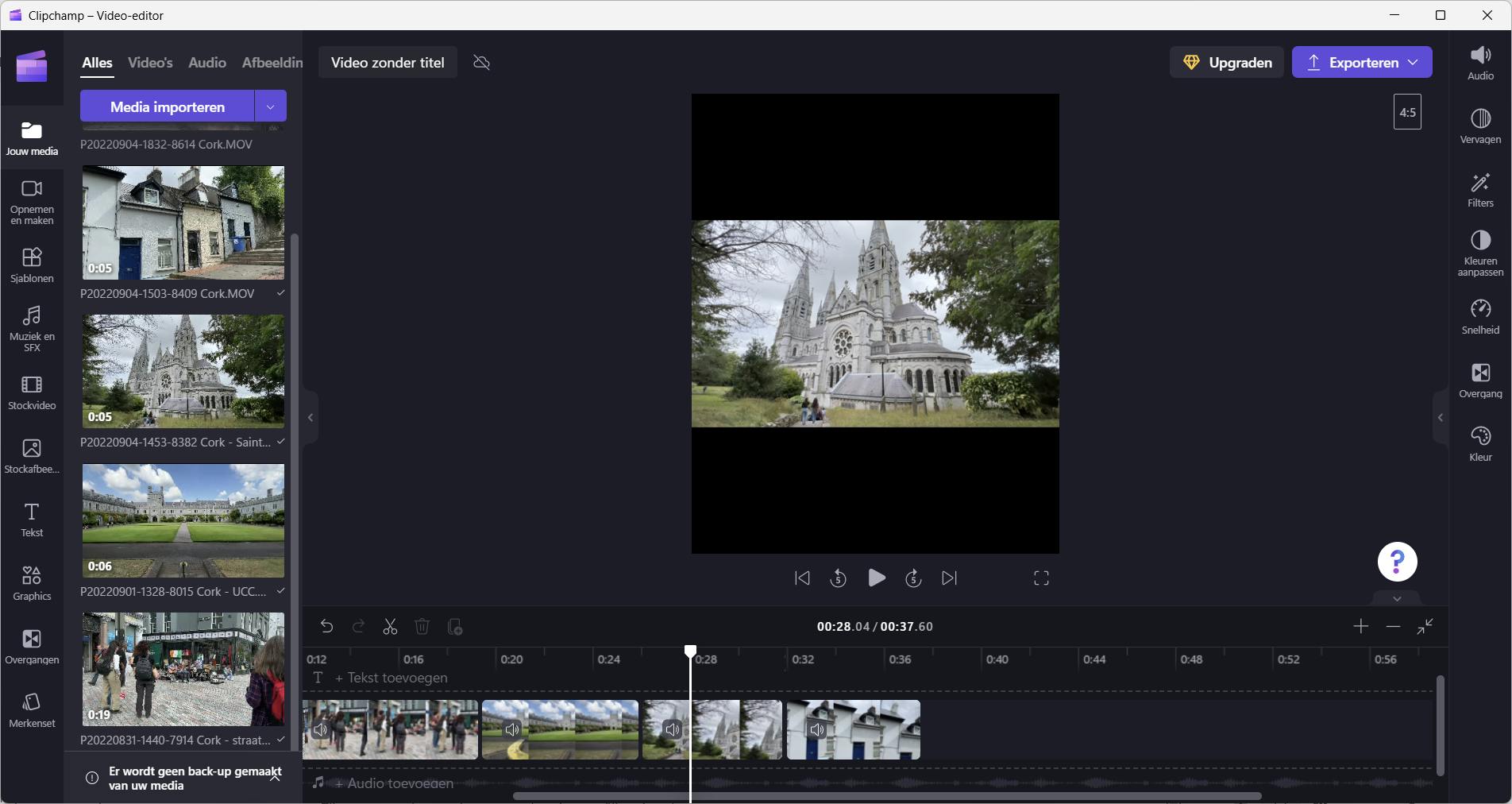Mute the street clip on timeline
1512x804 pixels.
pos(320,729)
